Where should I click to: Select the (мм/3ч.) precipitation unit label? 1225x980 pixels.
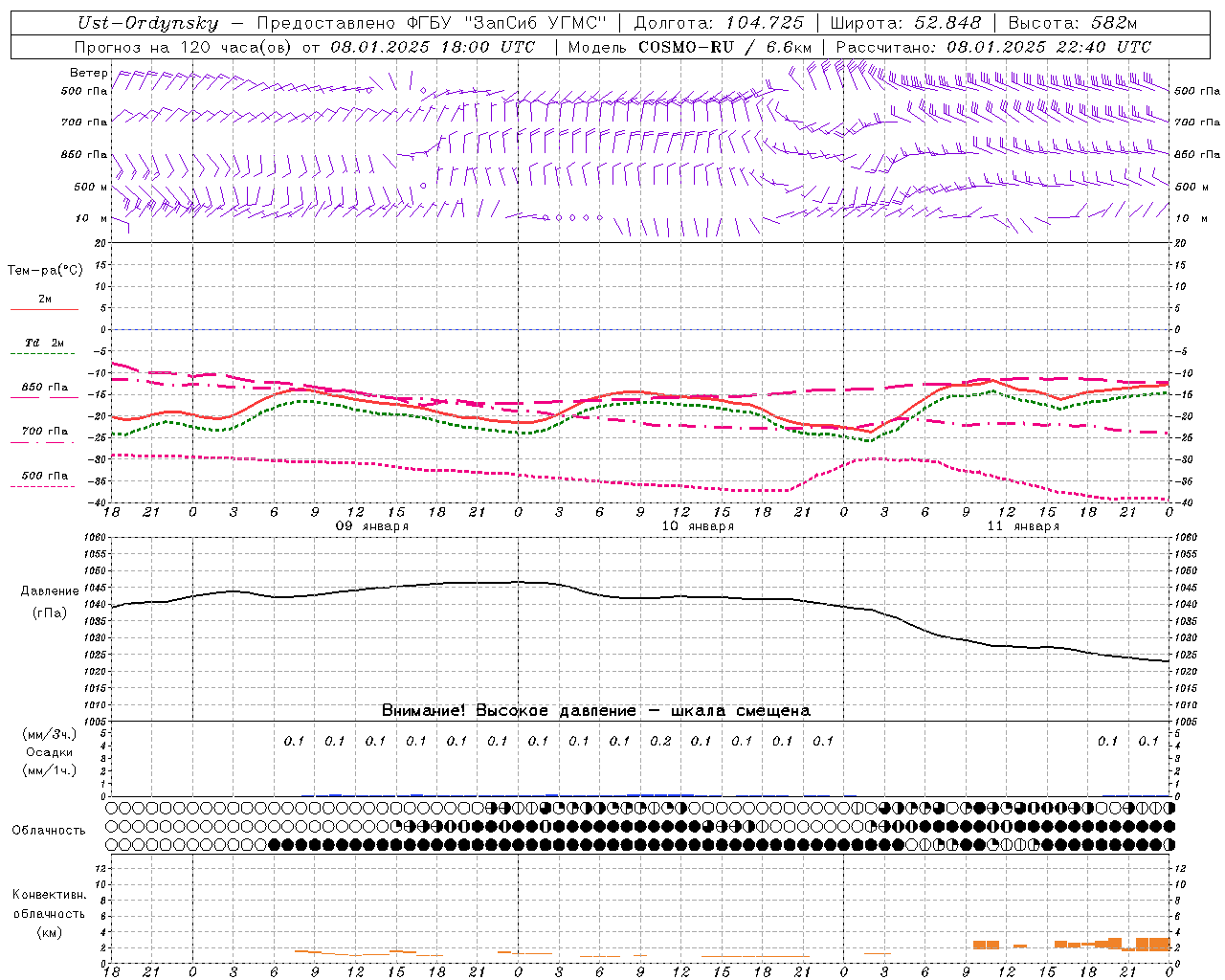pos(50,734)
